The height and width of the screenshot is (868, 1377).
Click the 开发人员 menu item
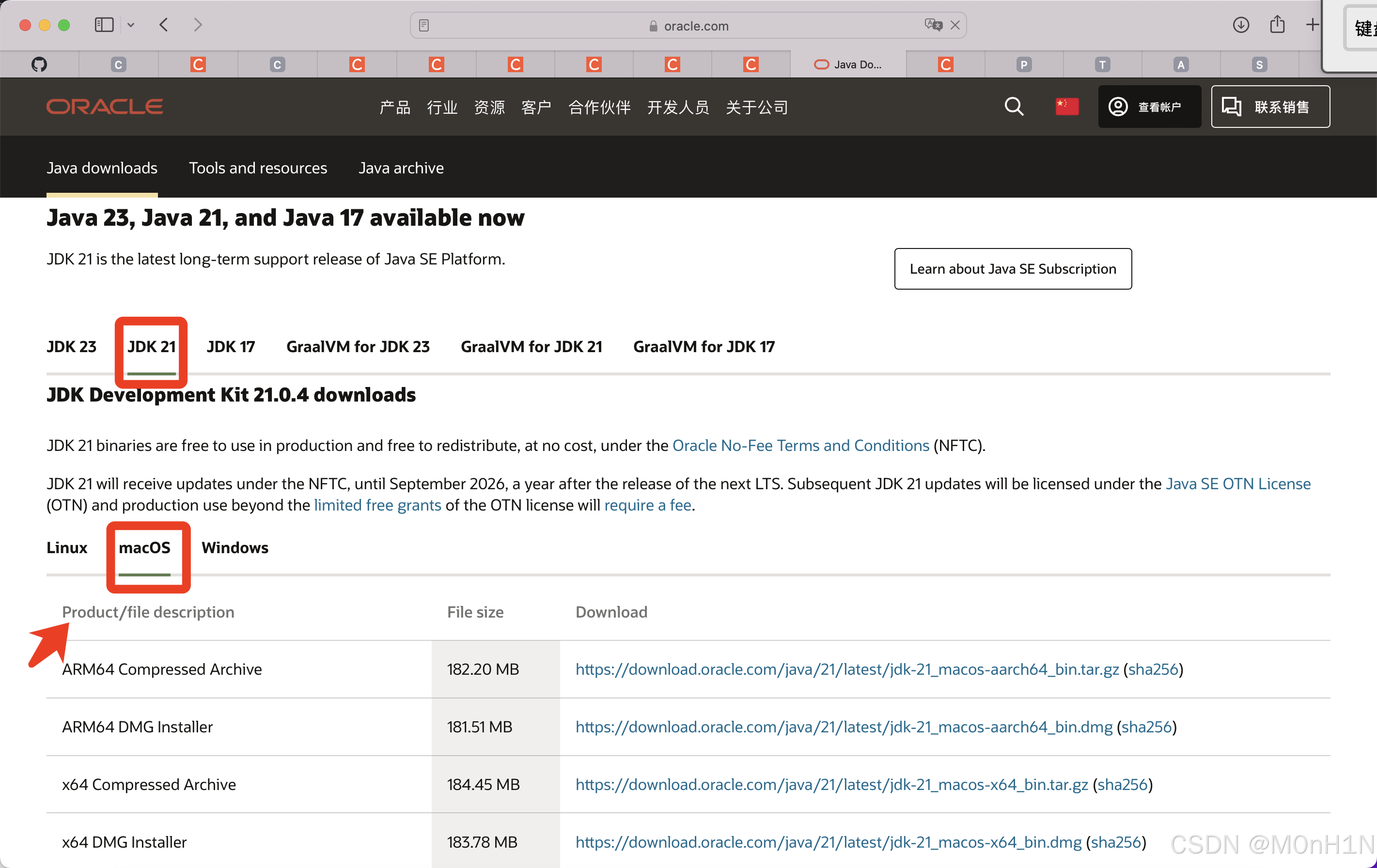pos(678,107)
